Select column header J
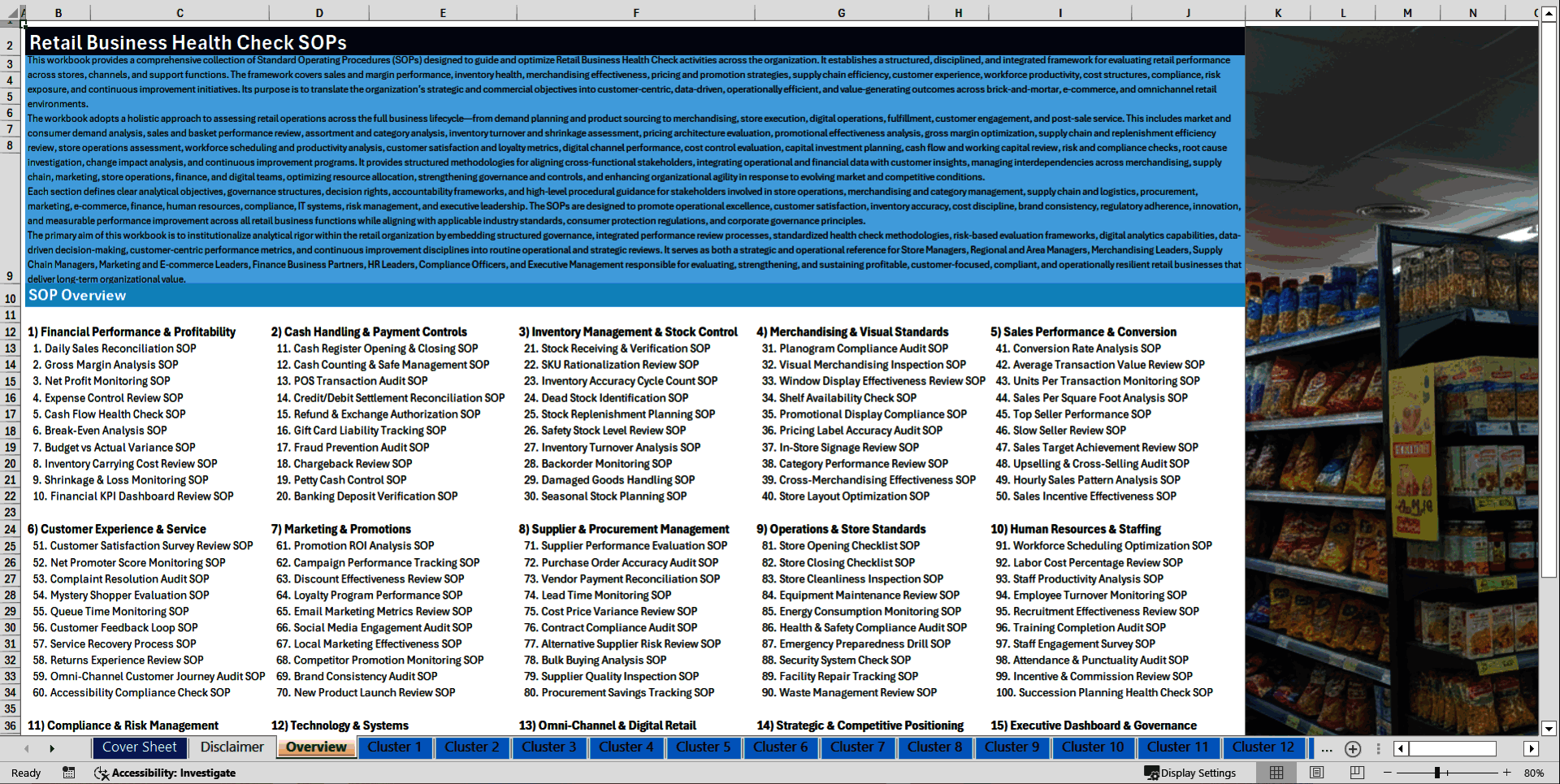Image resolution: width=1560 pixels, height=784 pixels. [1188, 13]
